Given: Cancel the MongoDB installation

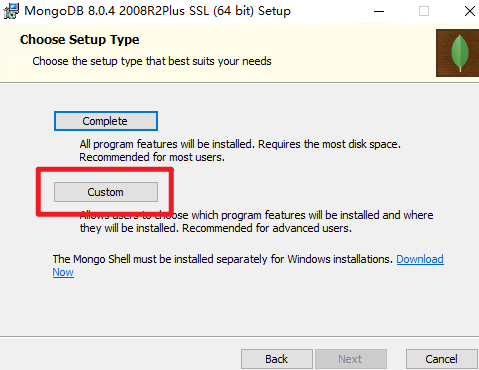Looking at the screenshot, I should [441, 359].
